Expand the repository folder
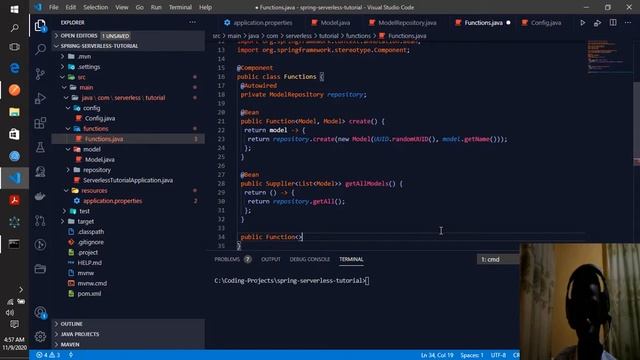The width and height of the screenshot is (640, 360). (97, 170)
